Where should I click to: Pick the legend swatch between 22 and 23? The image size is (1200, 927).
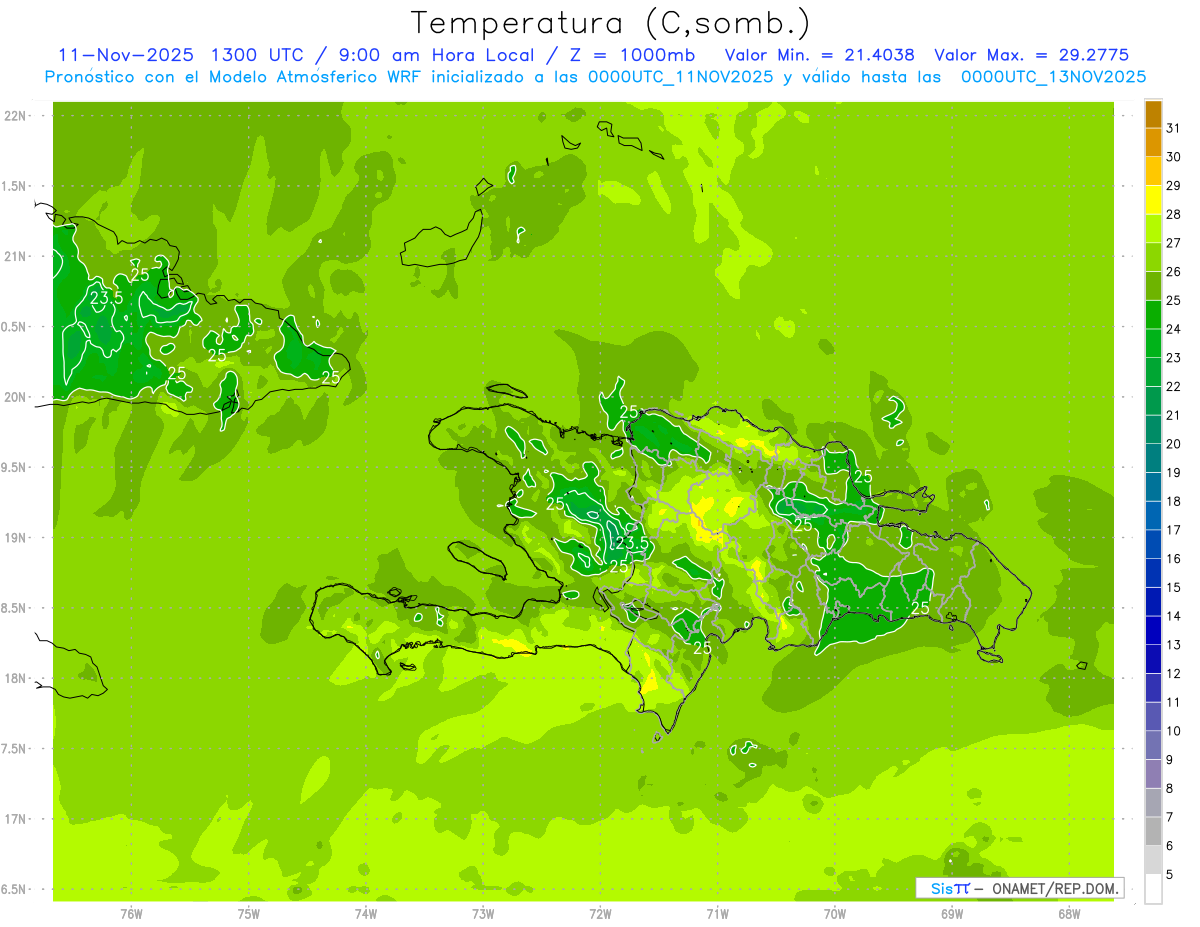point(1153,372)
